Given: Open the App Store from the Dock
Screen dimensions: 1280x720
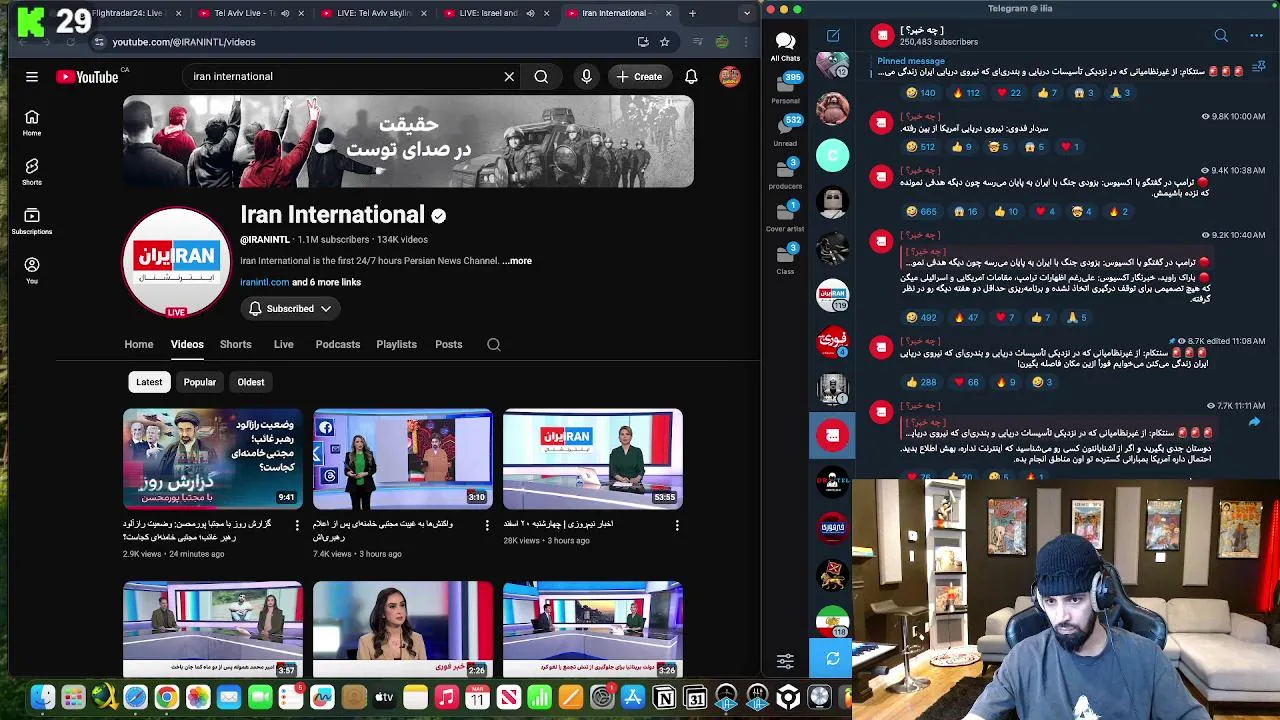Looking at the screenshot, I should [x=633, y=697].
